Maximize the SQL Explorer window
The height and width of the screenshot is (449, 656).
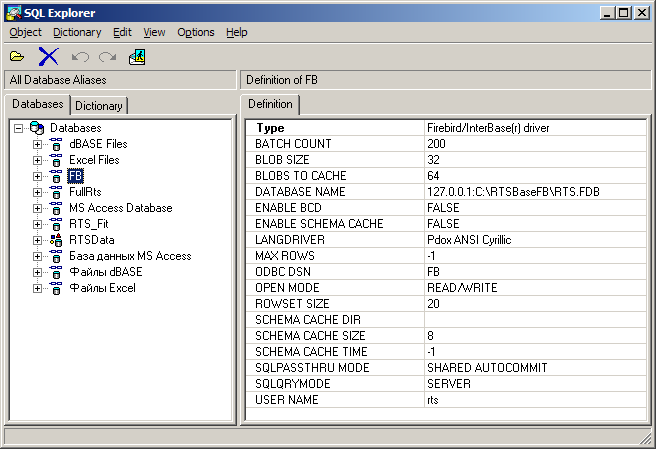click(x=623, y=13)
